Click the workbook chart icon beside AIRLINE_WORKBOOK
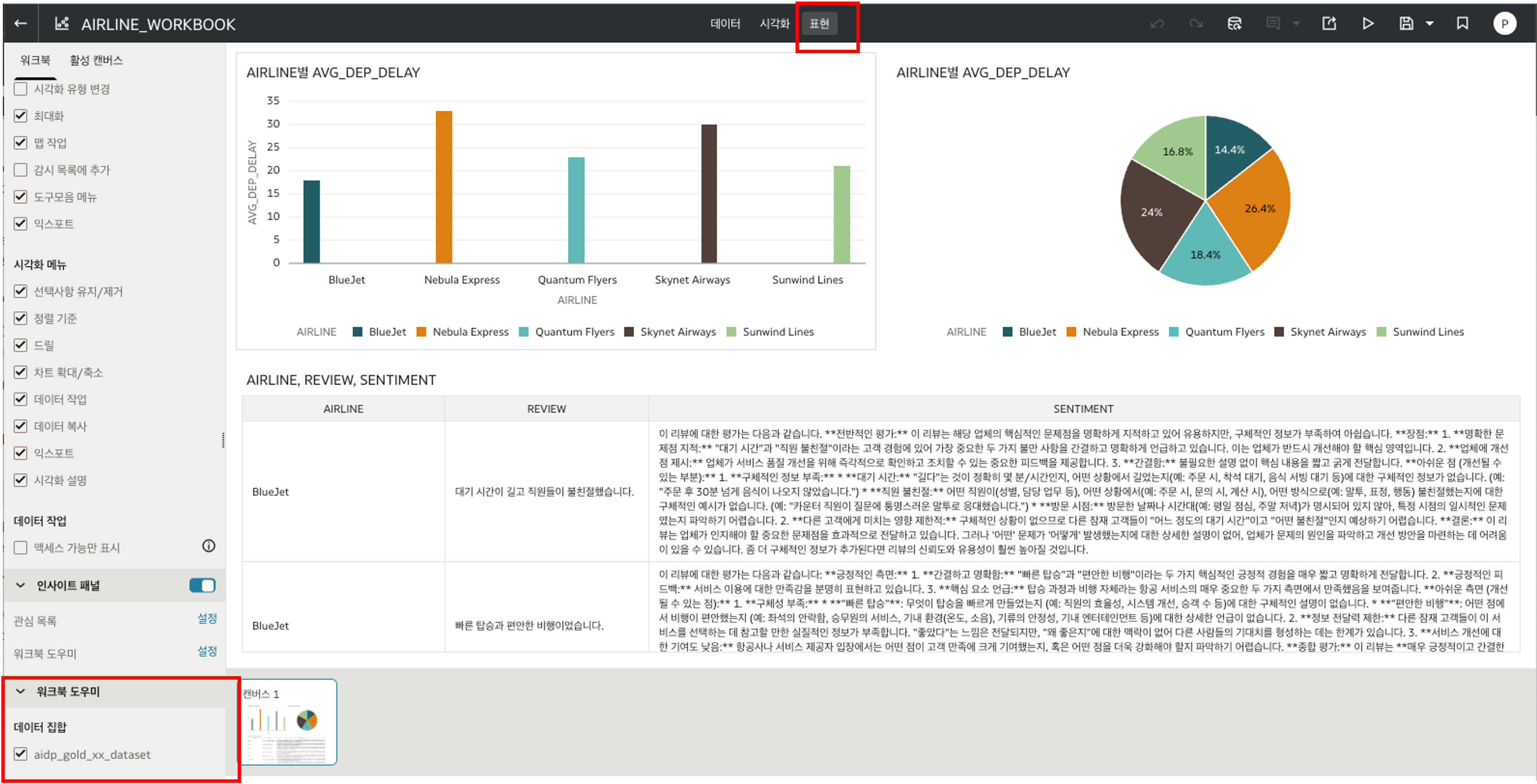The image size is (1537, 784). click(61, 24)
